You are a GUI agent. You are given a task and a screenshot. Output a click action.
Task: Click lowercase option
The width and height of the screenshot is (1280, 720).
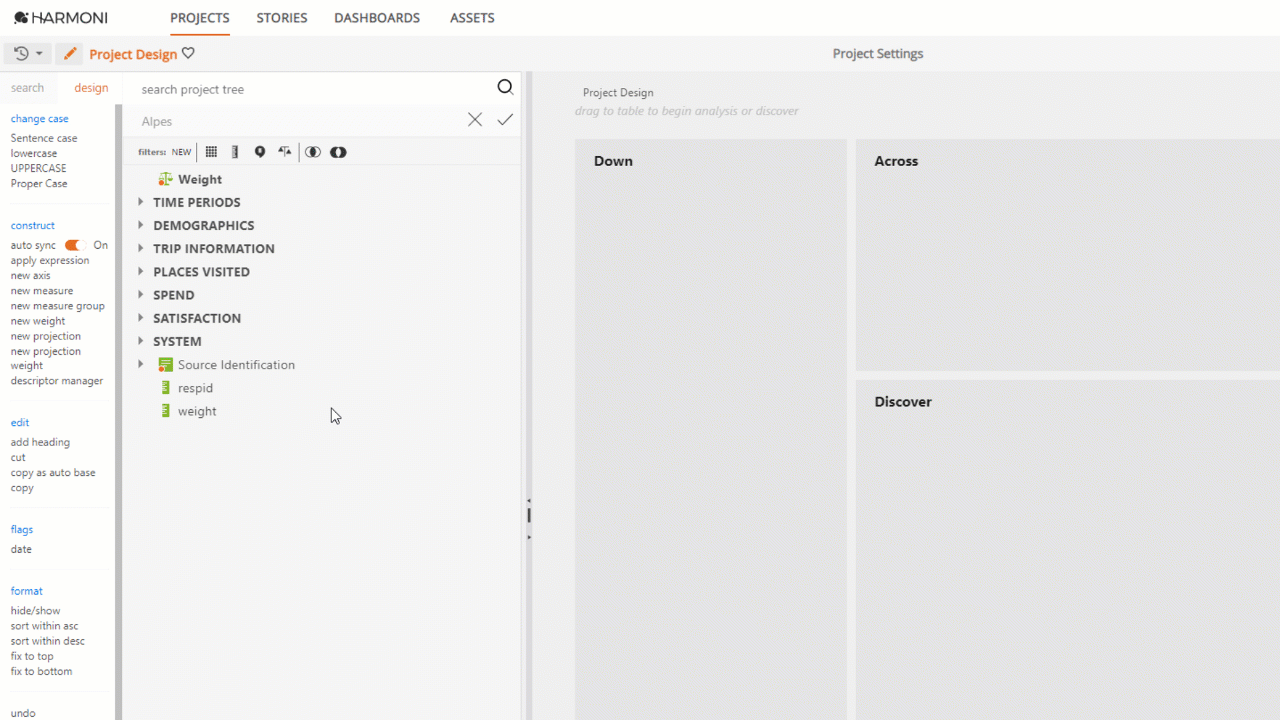click(34, 153)
